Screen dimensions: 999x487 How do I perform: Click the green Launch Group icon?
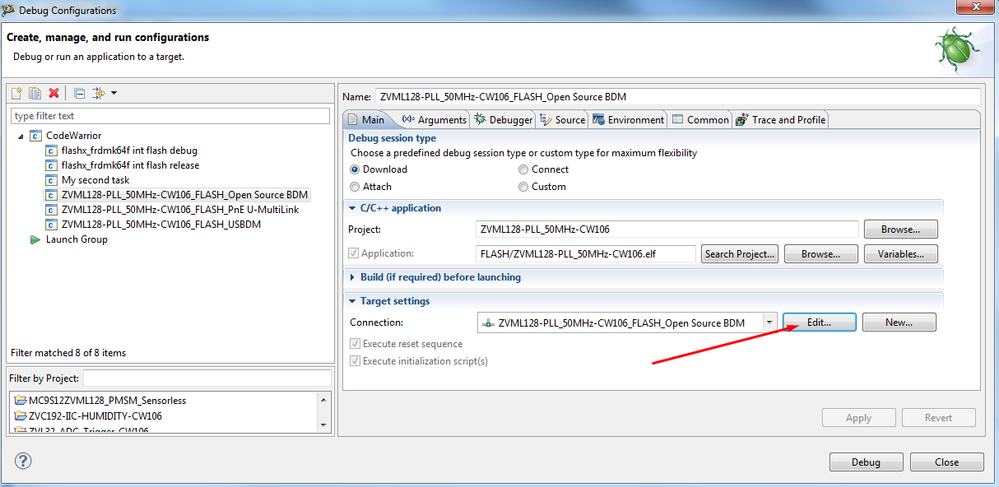click(x=35, y=239)
